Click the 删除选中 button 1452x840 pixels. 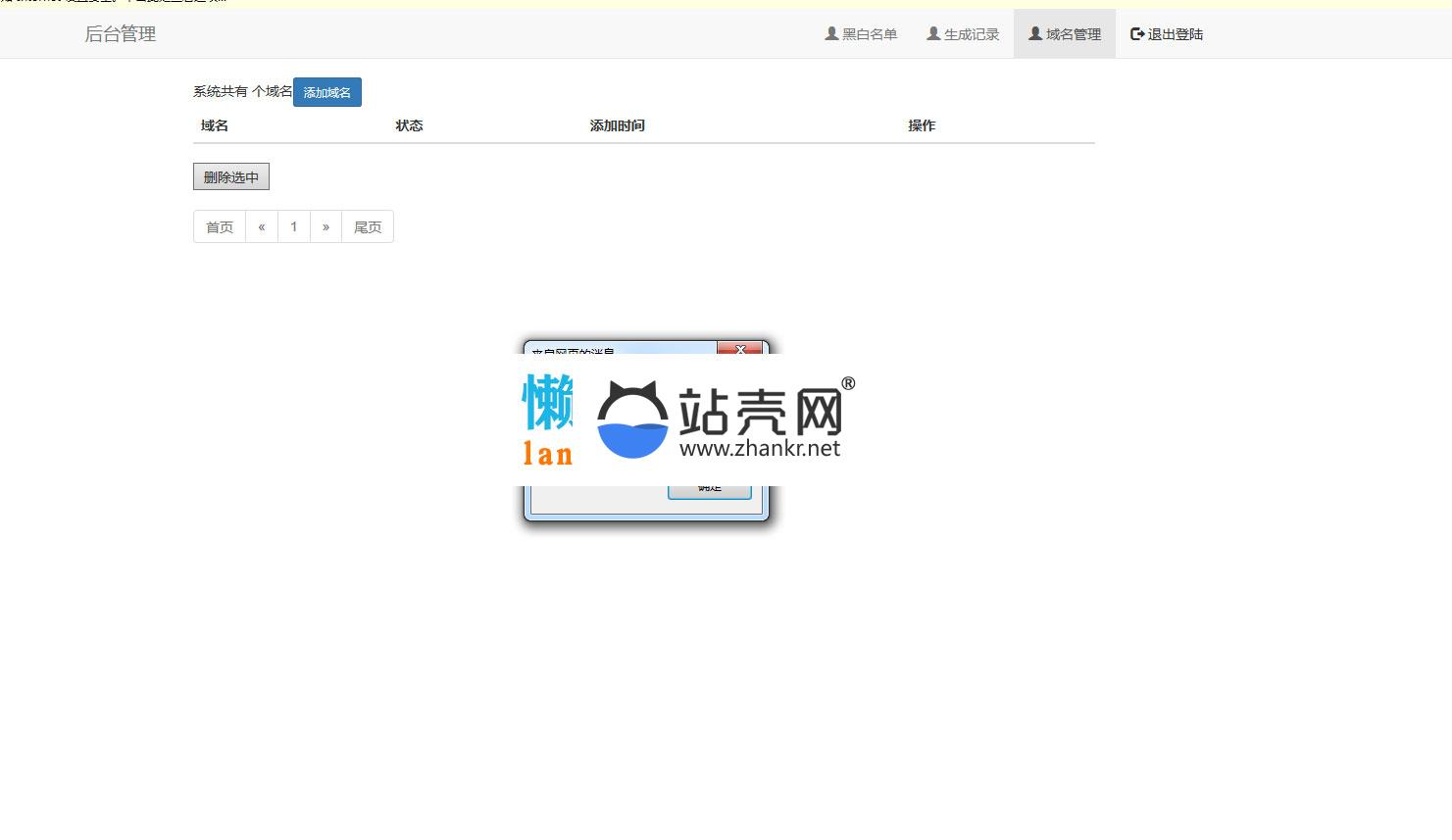pos(231,176)
